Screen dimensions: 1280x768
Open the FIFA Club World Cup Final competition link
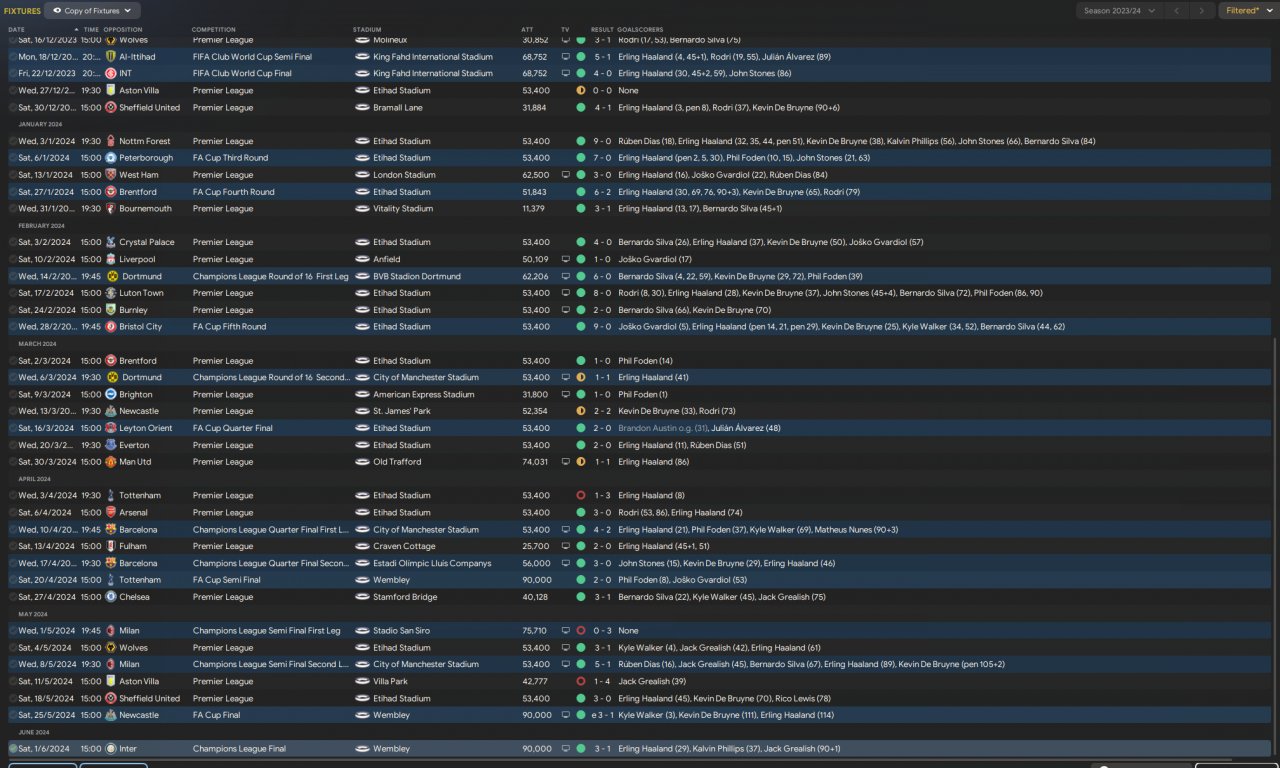243,74
